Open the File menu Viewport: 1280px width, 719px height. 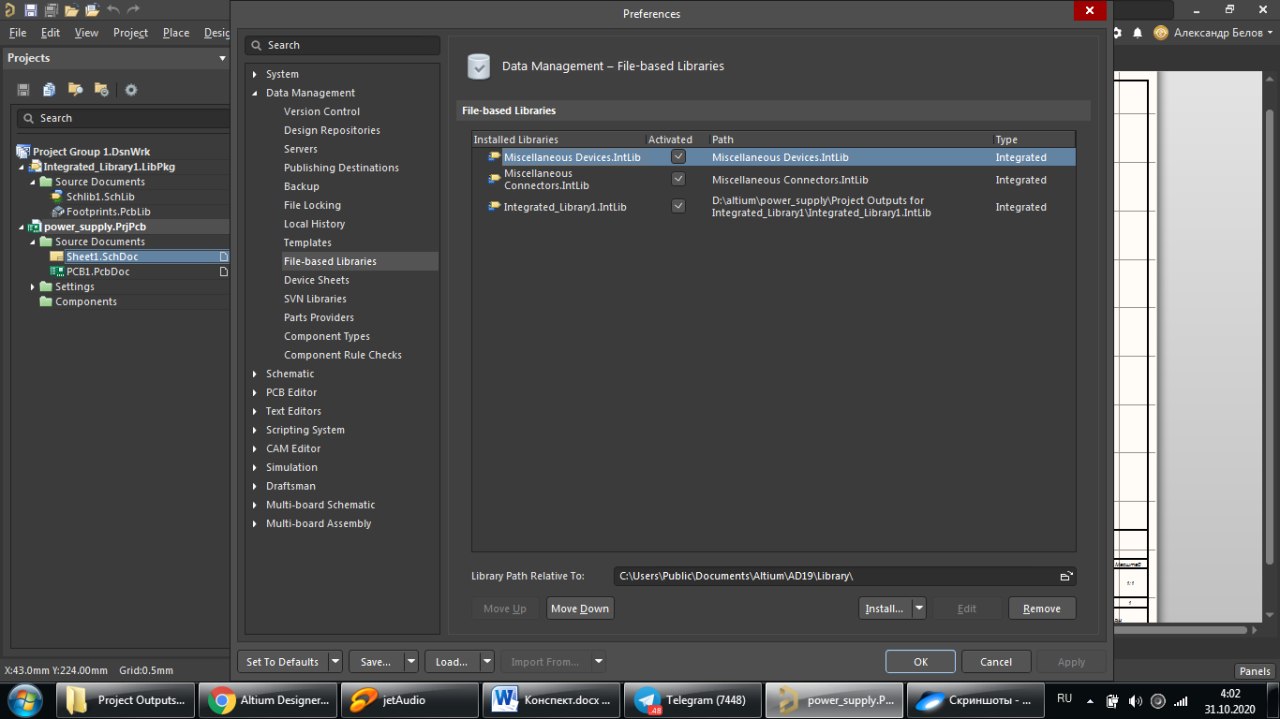point(17,32)
